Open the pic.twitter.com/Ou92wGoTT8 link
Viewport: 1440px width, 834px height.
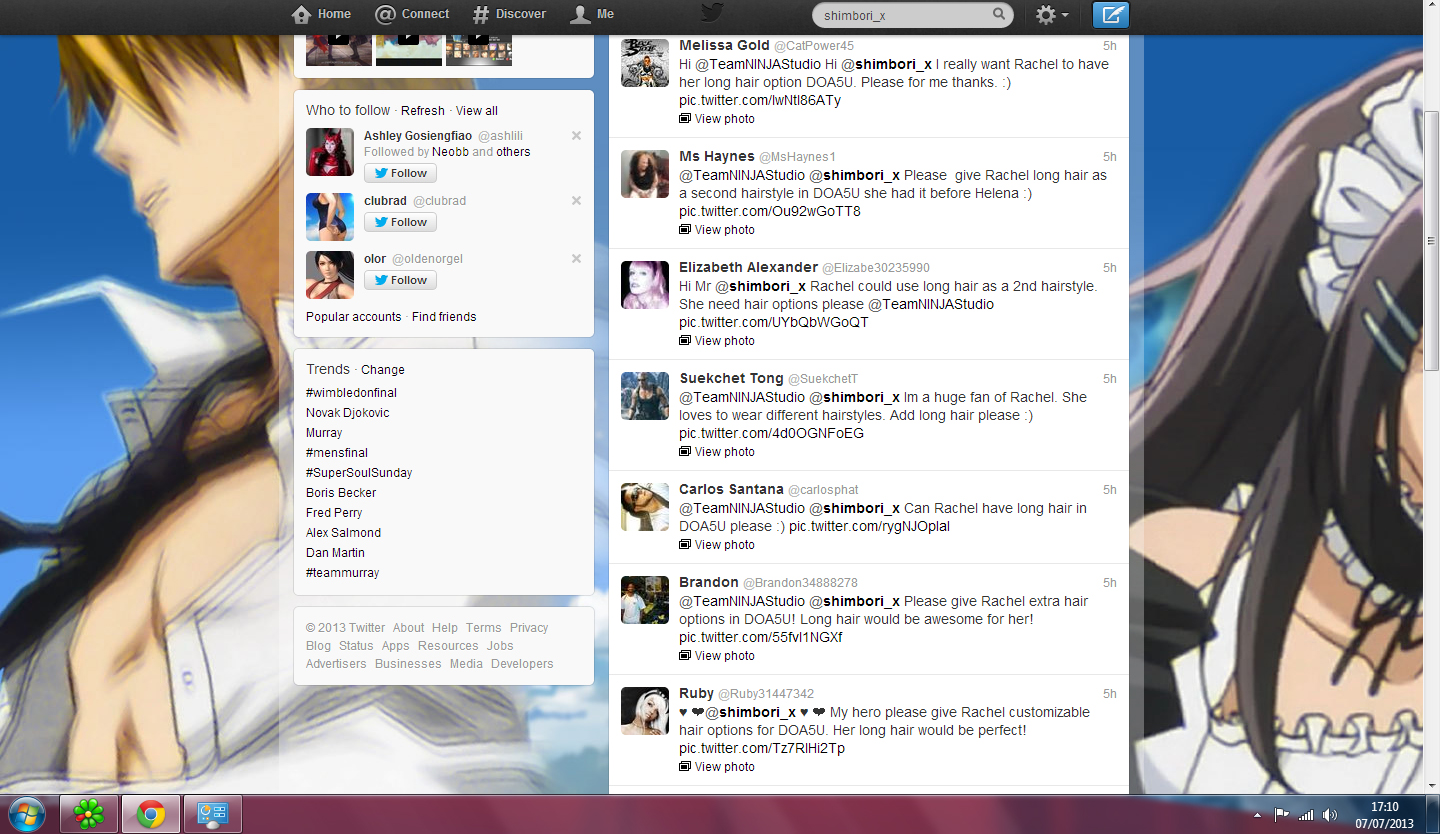770,211
